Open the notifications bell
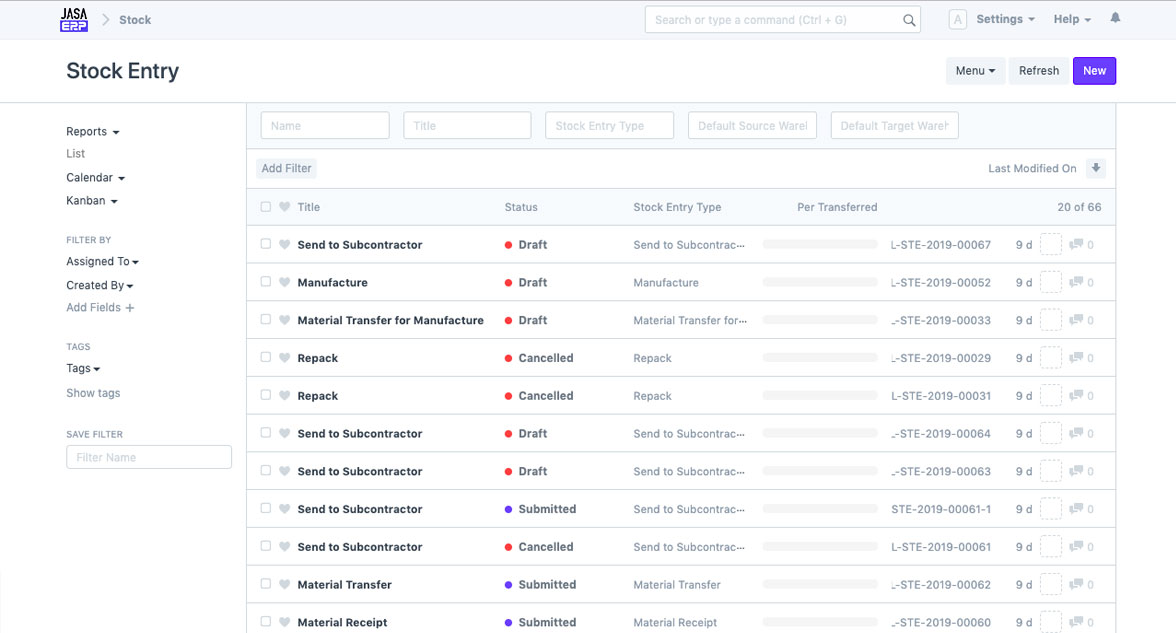 pos(1115,19)
